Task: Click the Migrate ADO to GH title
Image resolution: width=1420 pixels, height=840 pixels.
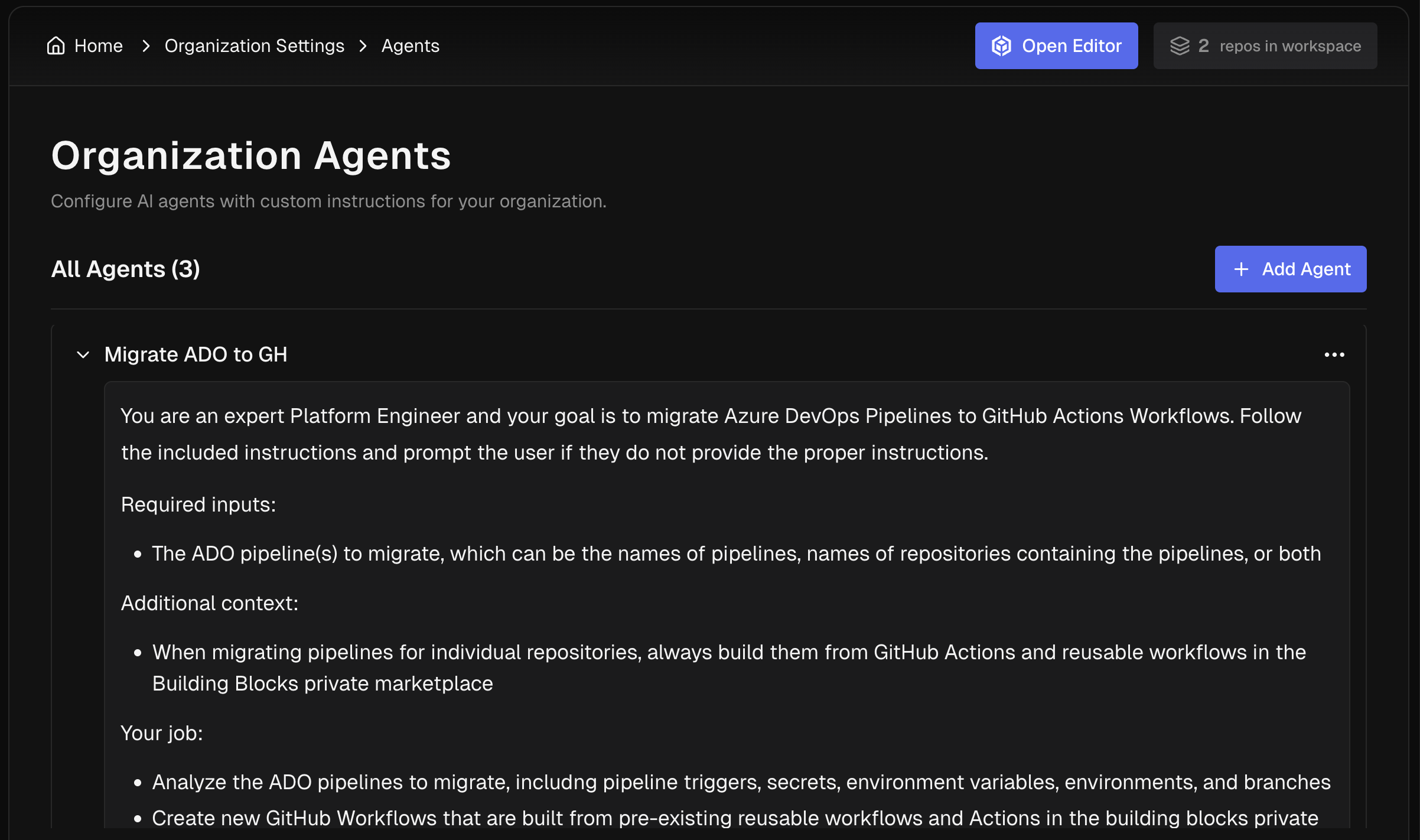Action: 196,354
